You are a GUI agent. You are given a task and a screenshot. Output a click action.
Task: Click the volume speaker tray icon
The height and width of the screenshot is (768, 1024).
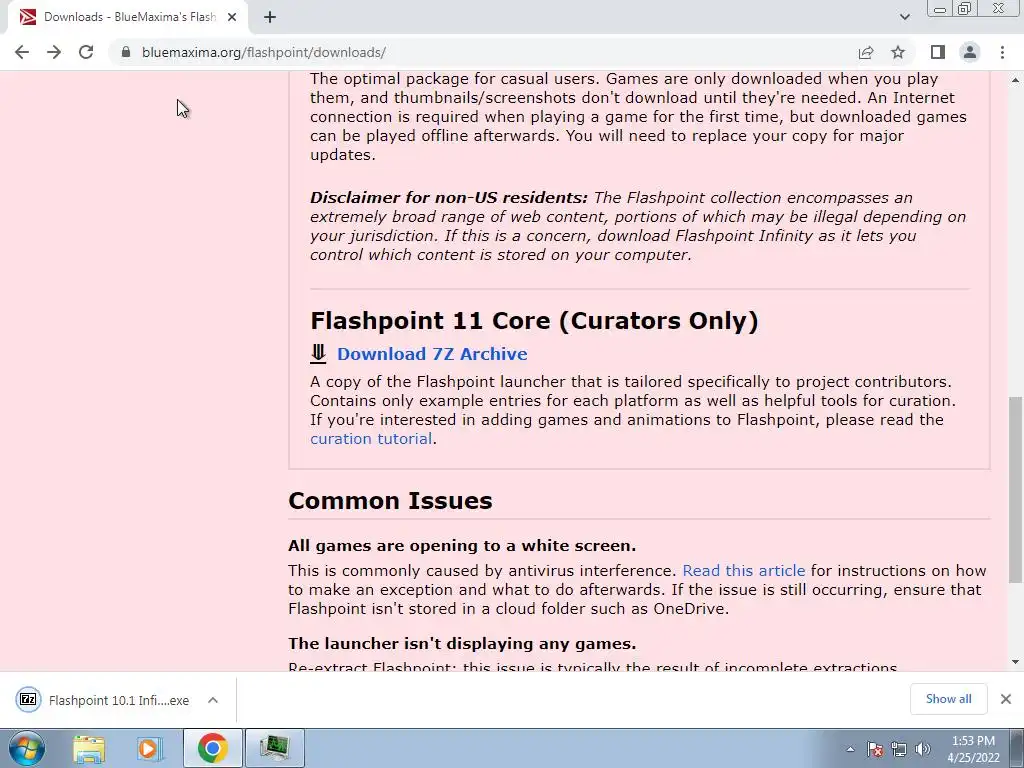923,749
